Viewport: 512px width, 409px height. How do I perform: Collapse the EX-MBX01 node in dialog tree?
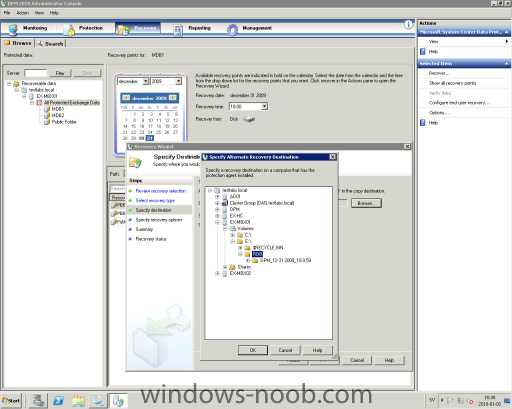217,222
